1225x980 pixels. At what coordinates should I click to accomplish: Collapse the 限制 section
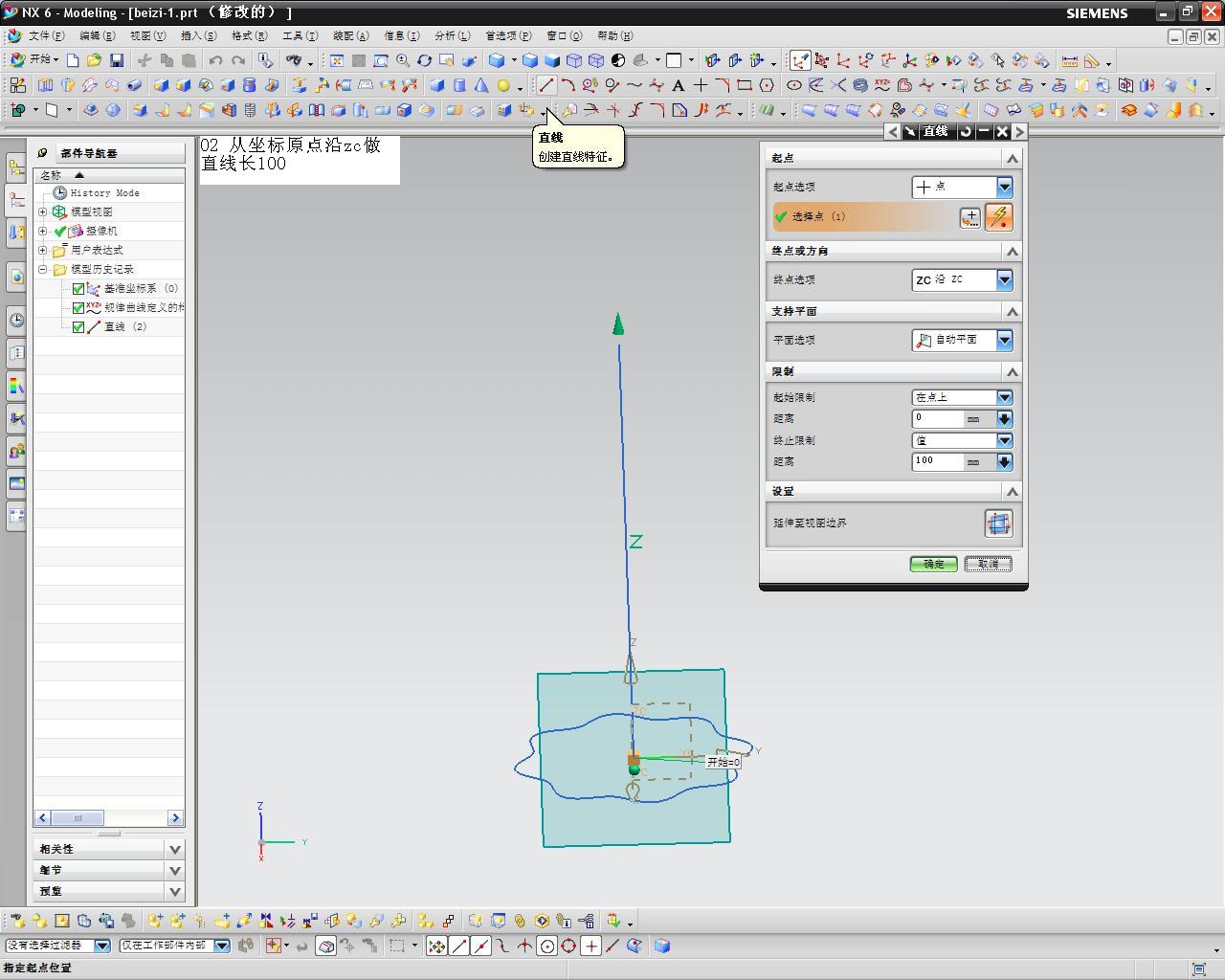pyautogui.click(x=1012, y=371)
